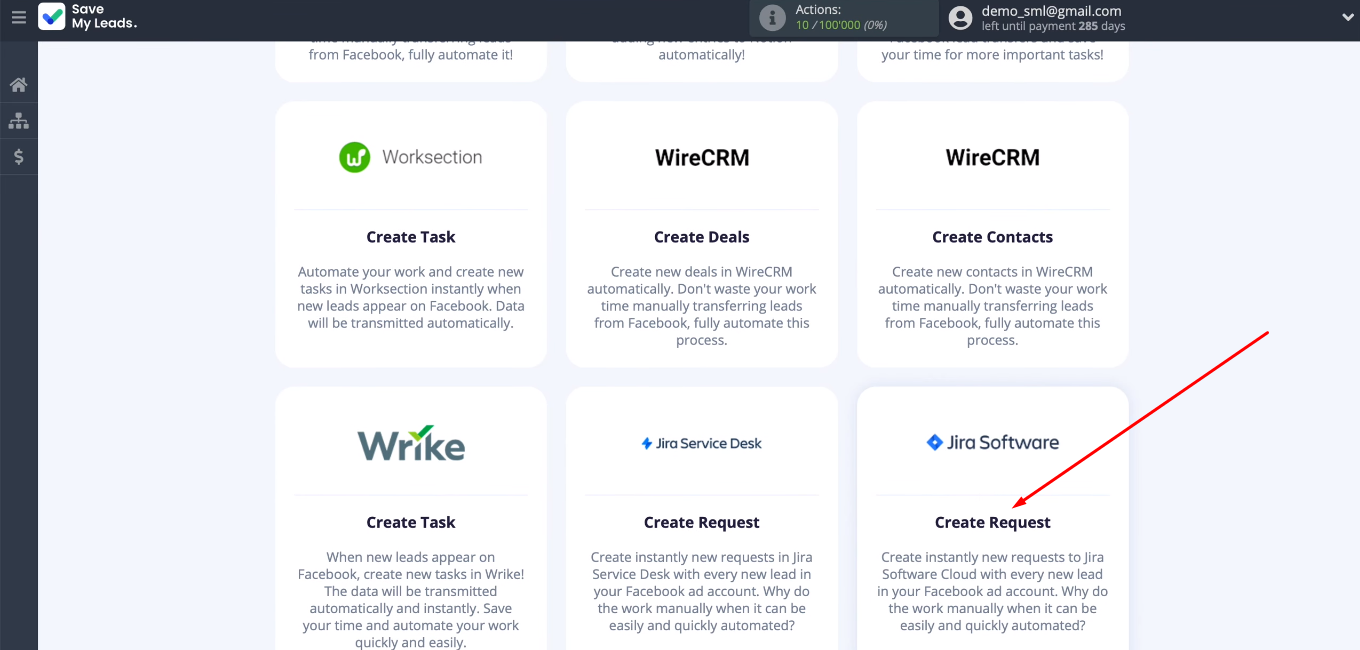
Task: Select WireCRM Create Deals heading
Action: click(702, 237)
